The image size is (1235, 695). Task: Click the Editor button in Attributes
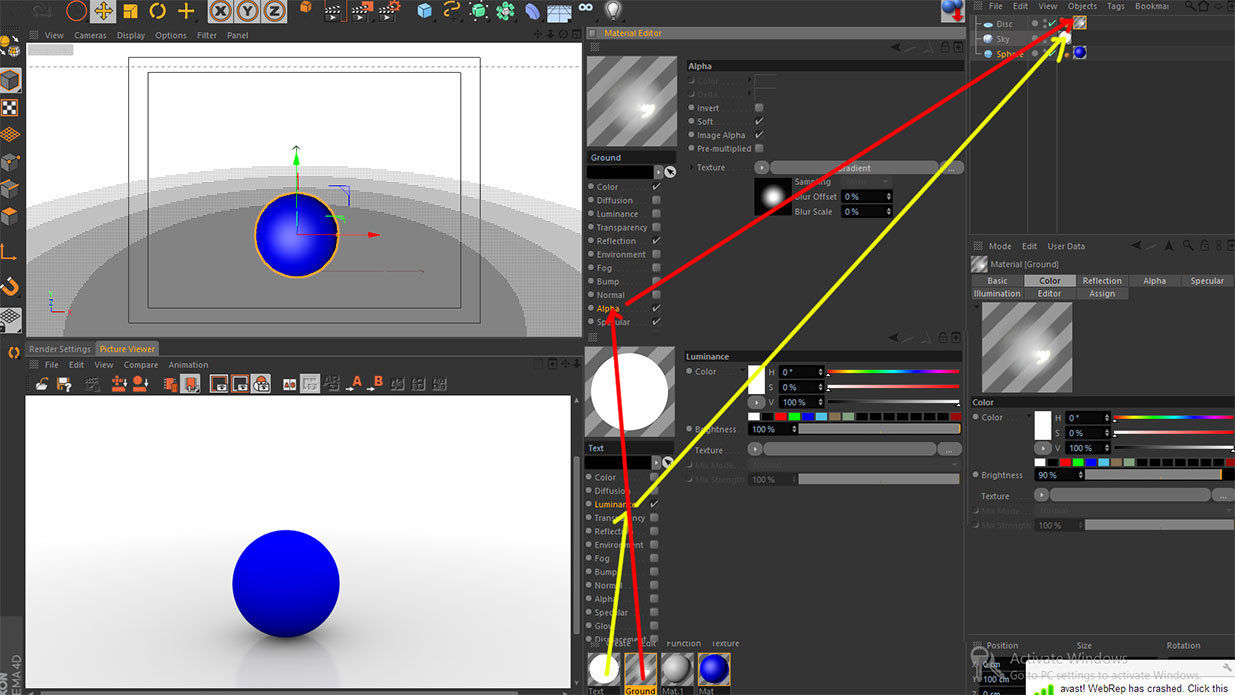coord(1050,294)
